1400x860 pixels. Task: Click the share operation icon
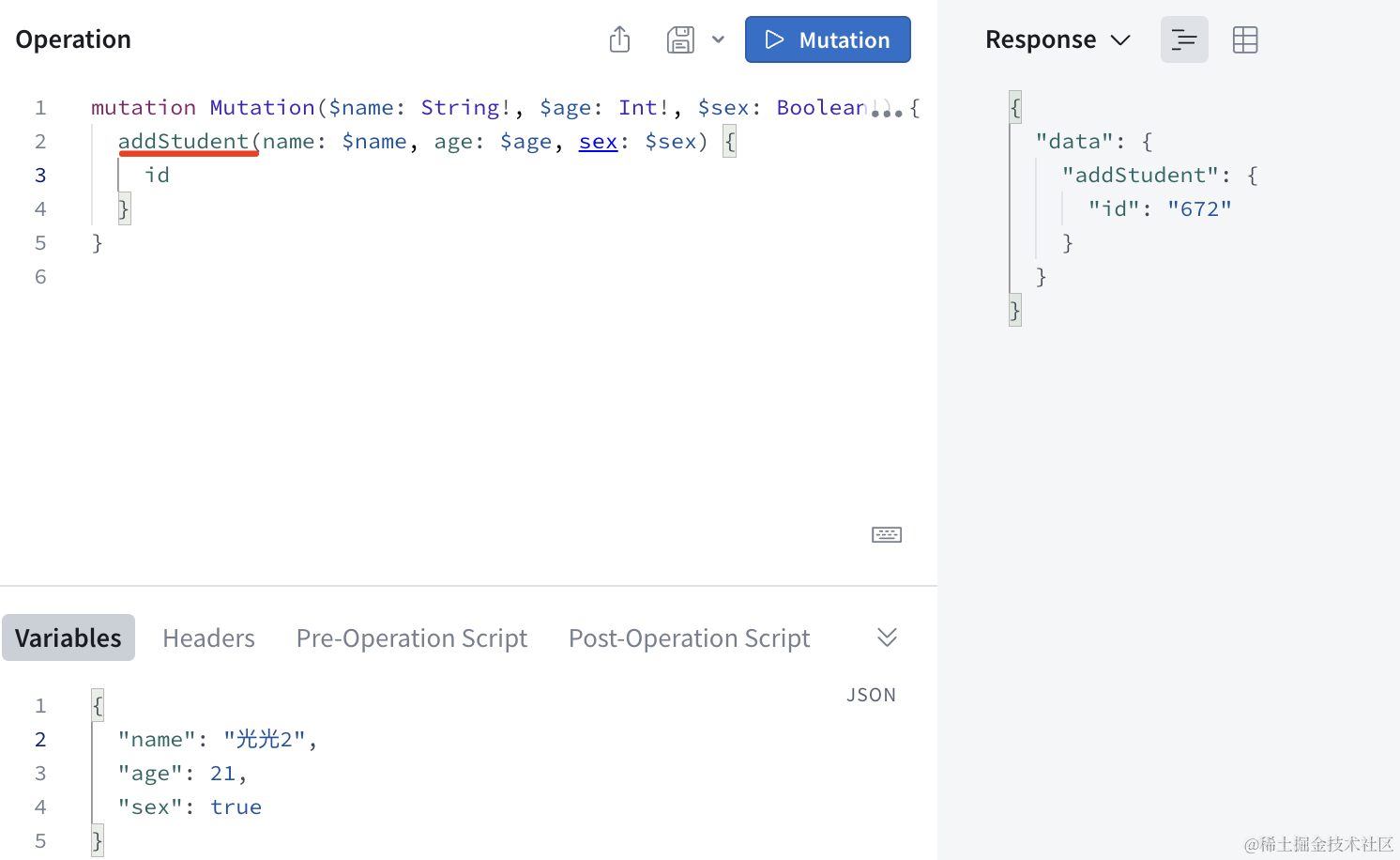click(x=619, y=39)
